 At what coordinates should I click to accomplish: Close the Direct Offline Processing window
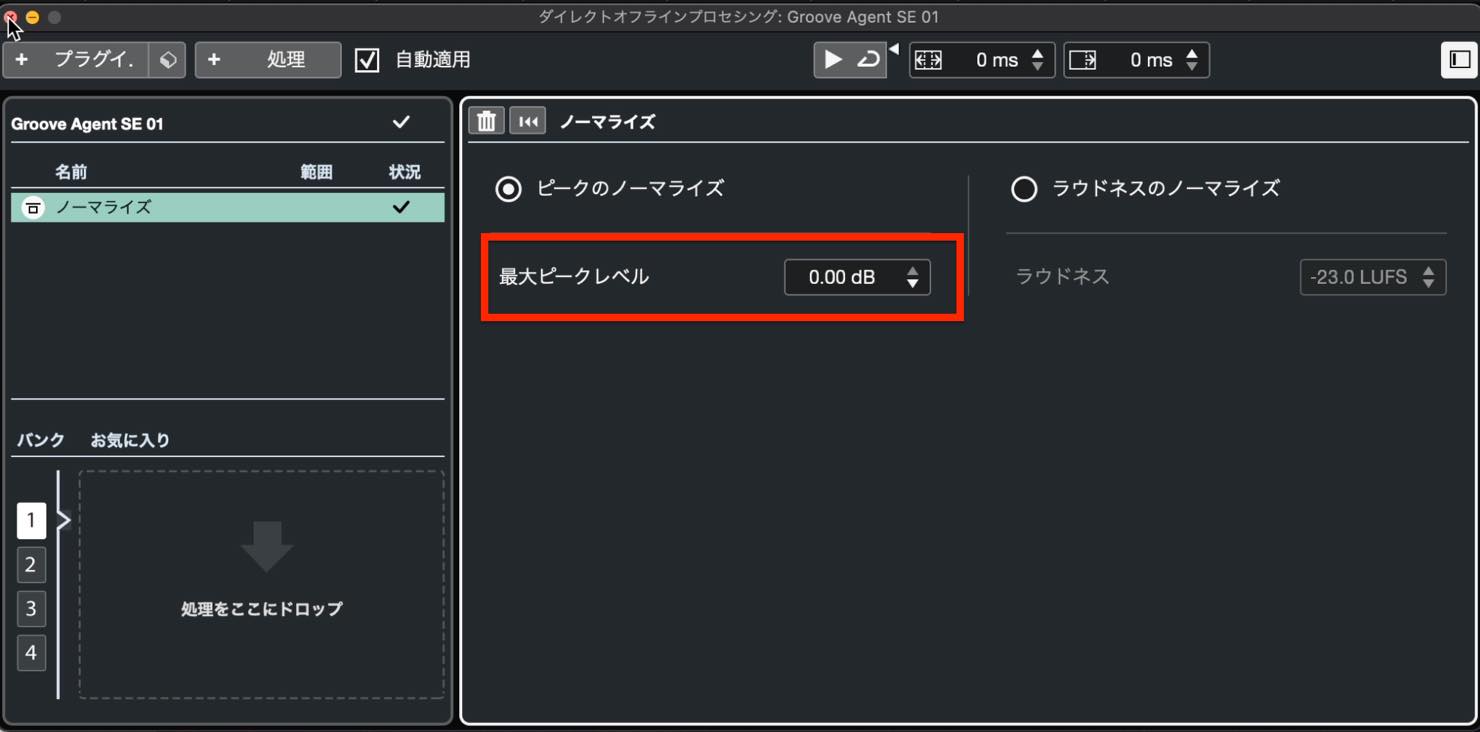[x=10, y=17]
